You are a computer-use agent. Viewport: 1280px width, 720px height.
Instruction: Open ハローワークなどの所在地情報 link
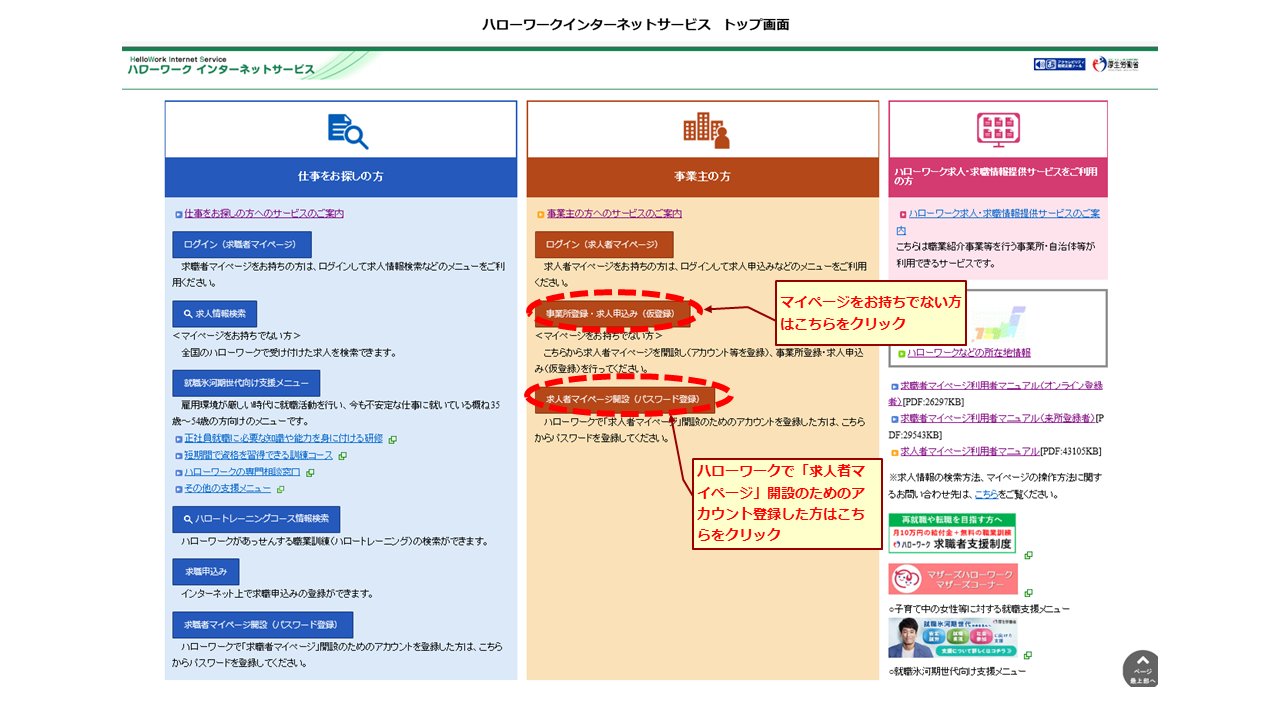click(969, 353)
